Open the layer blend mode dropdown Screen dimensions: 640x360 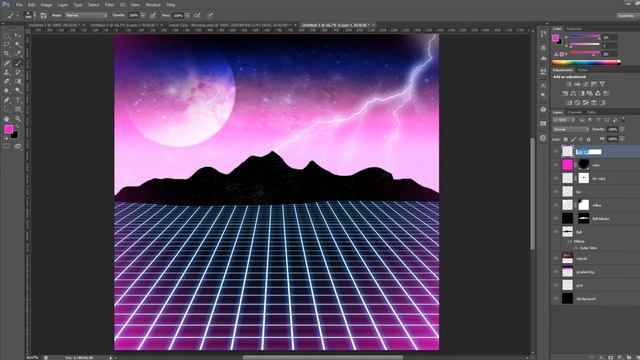pos(571,129)
